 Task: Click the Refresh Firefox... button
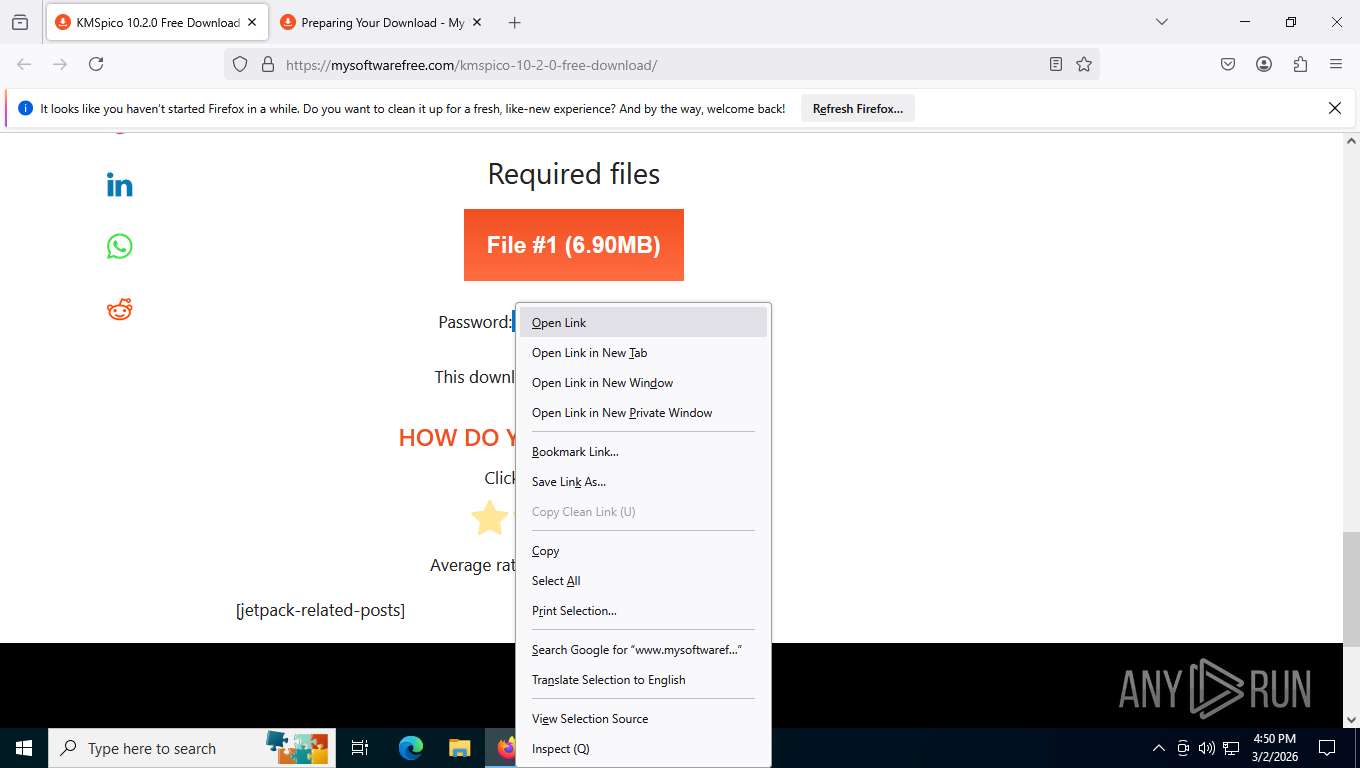pos(858,109)
